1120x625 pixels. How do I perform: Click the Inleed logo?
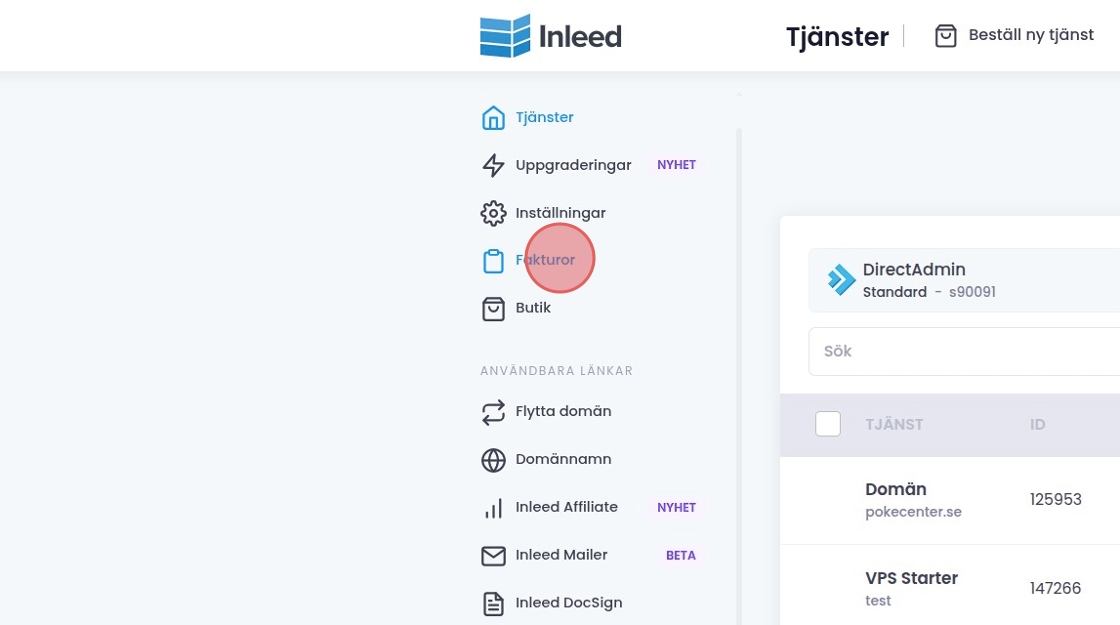click(x=550, y=37)
